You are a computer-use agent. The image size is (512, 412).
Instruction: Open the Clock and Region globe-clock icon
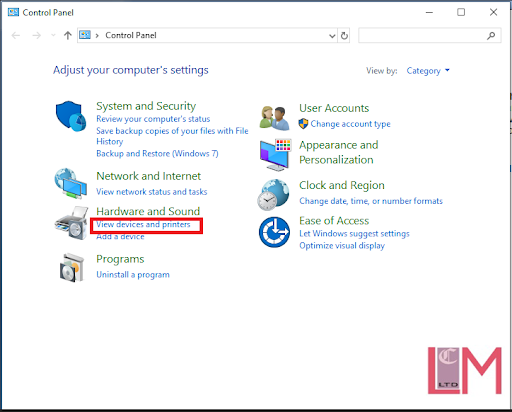click(x=273, y=195)
